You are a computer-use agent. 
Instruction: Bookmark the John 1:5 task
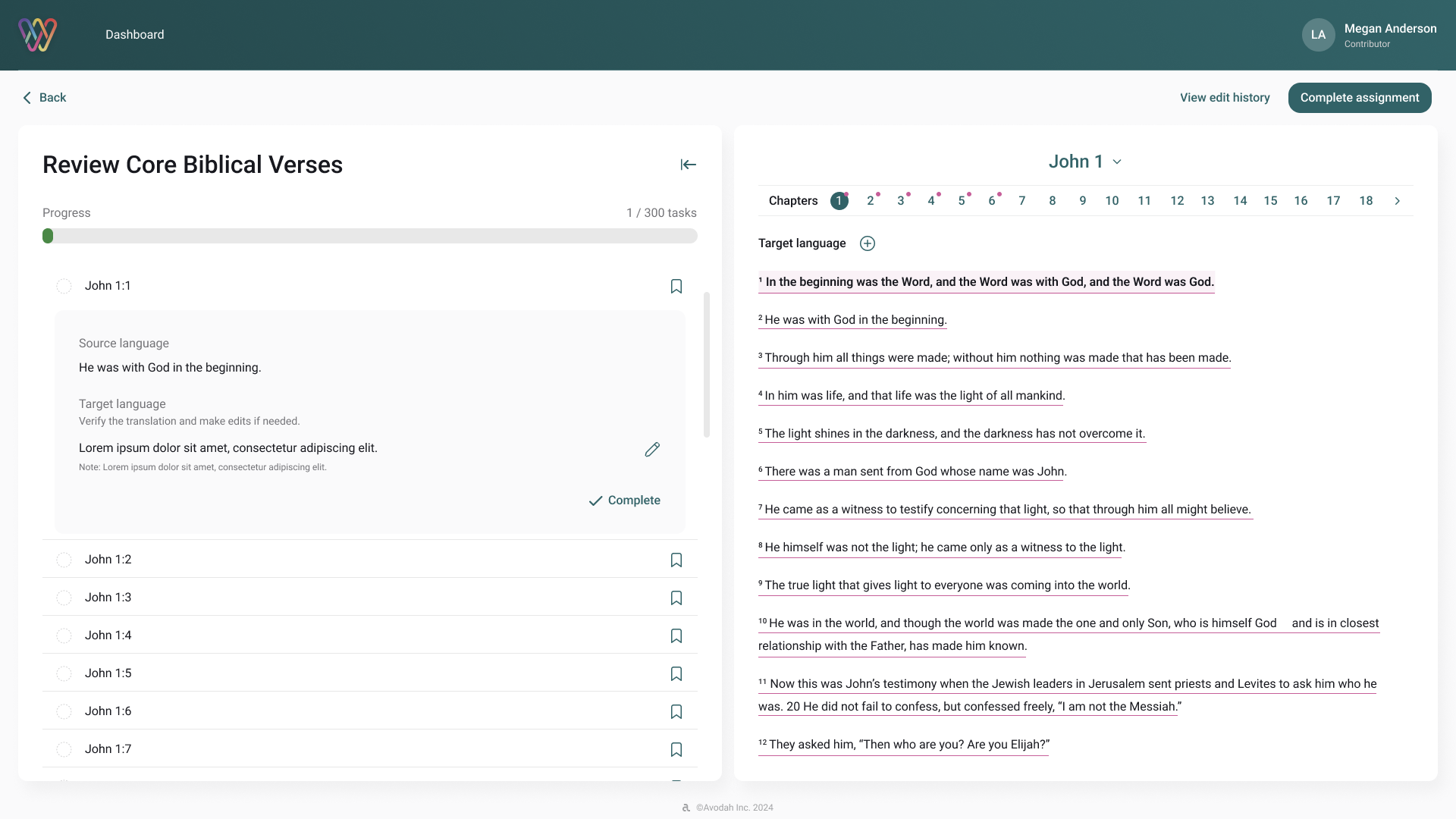[x=676, y=673]
